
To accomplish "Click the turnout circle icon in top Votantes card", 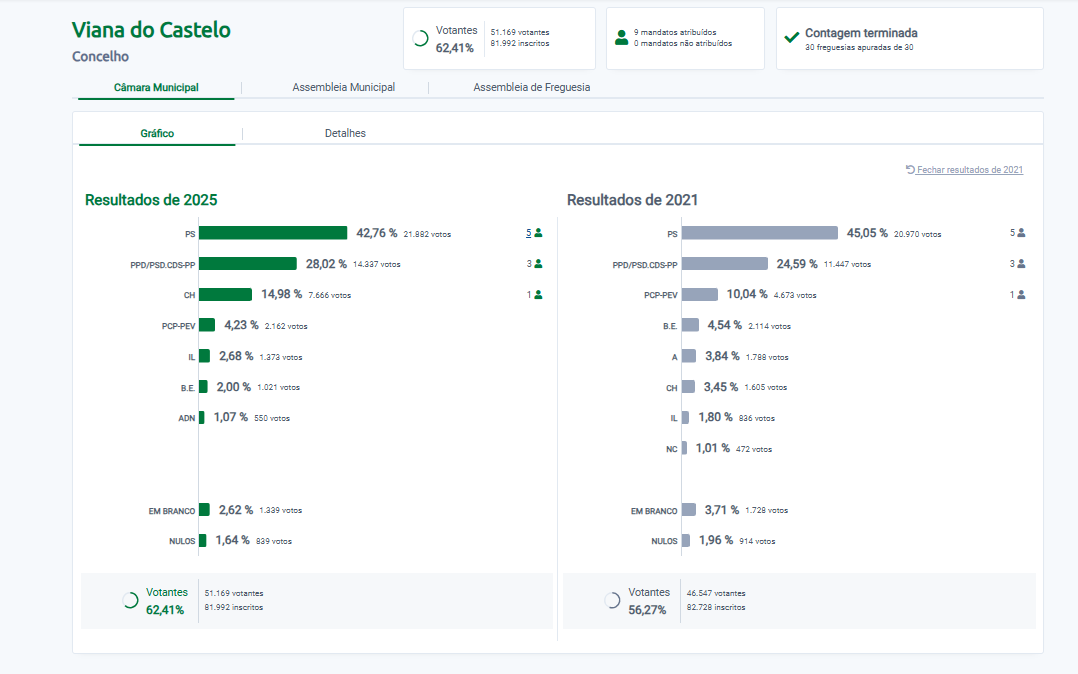I will tap(421, 39).
